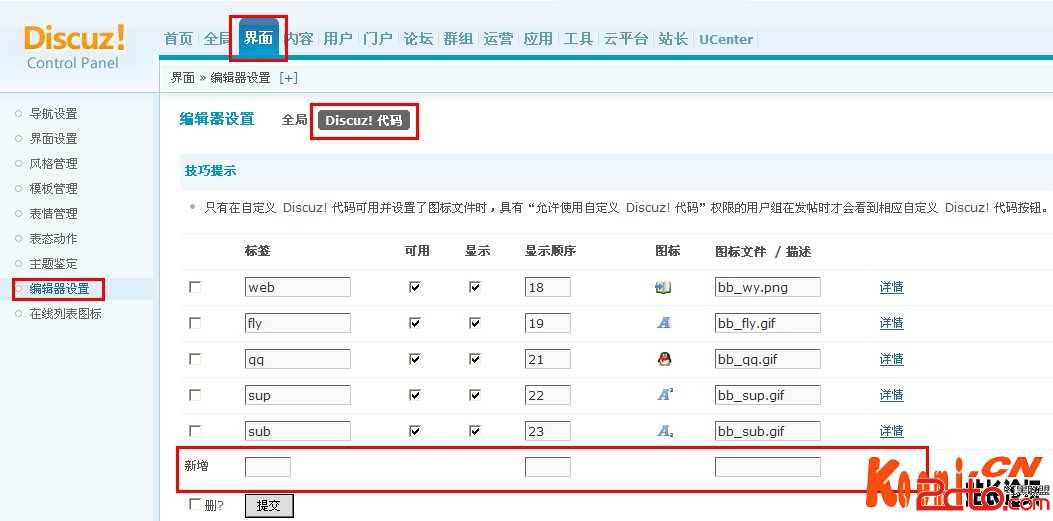Open the 应用 top menu

click(x=538, y=39)
